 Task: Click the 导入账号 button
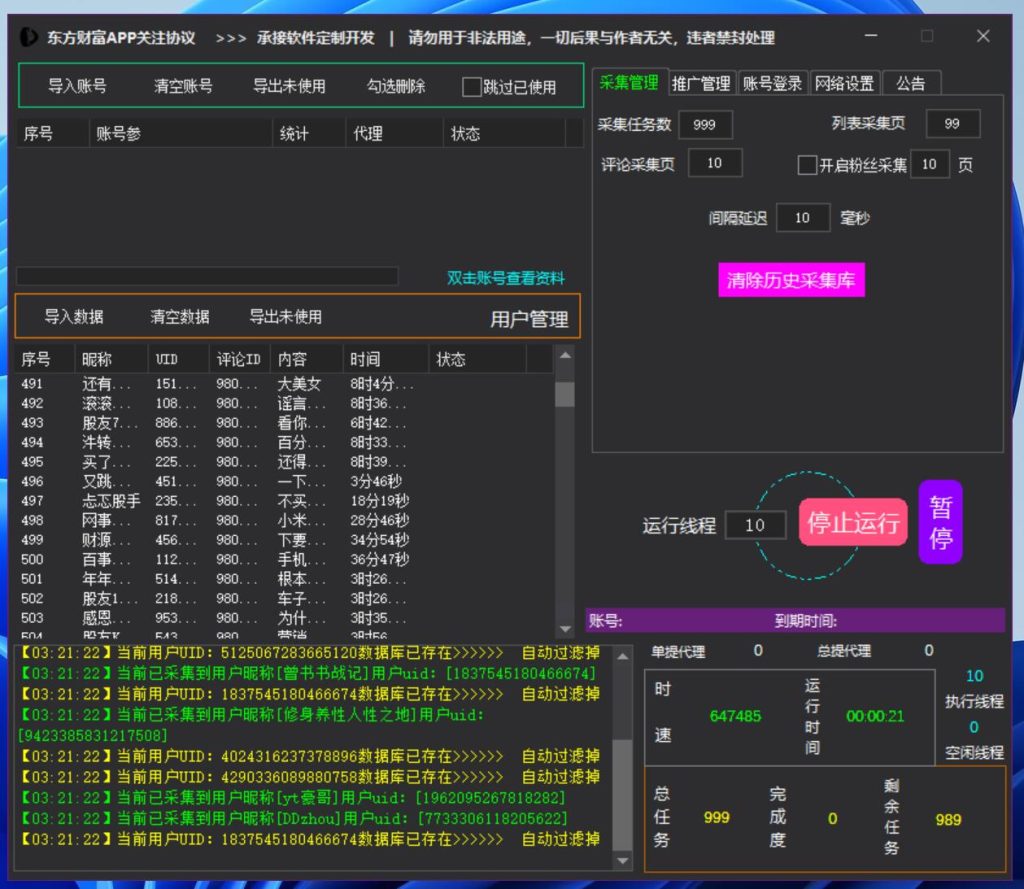click(x=77, y=86)
